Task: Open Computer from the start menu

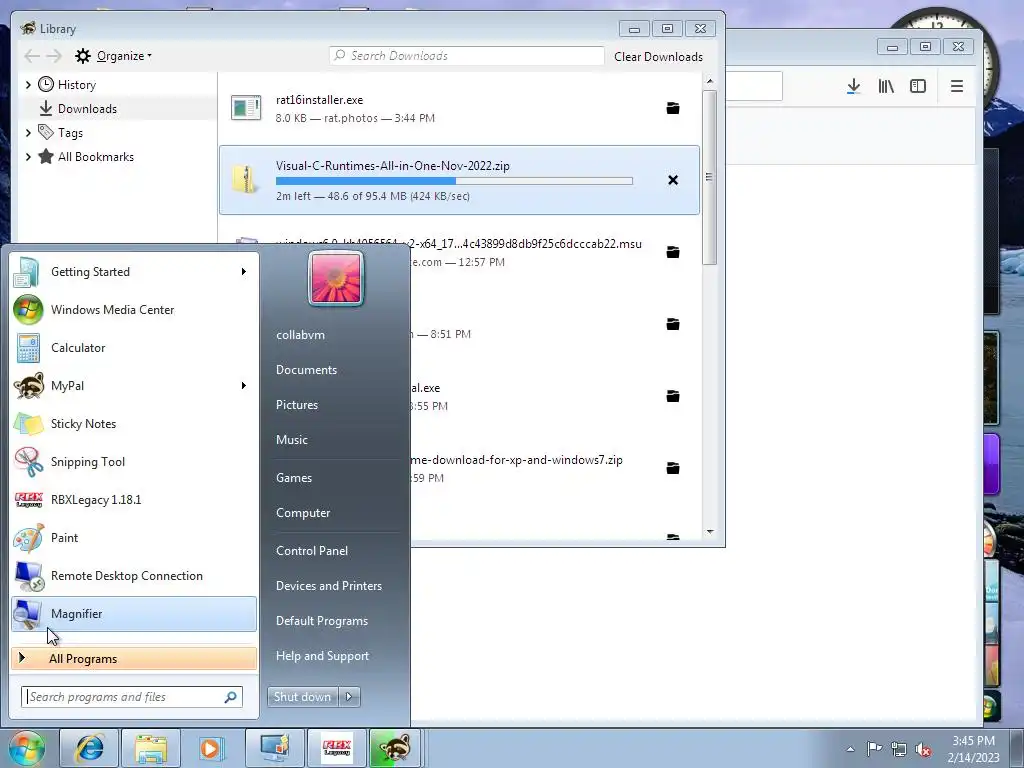Action: 303,513
